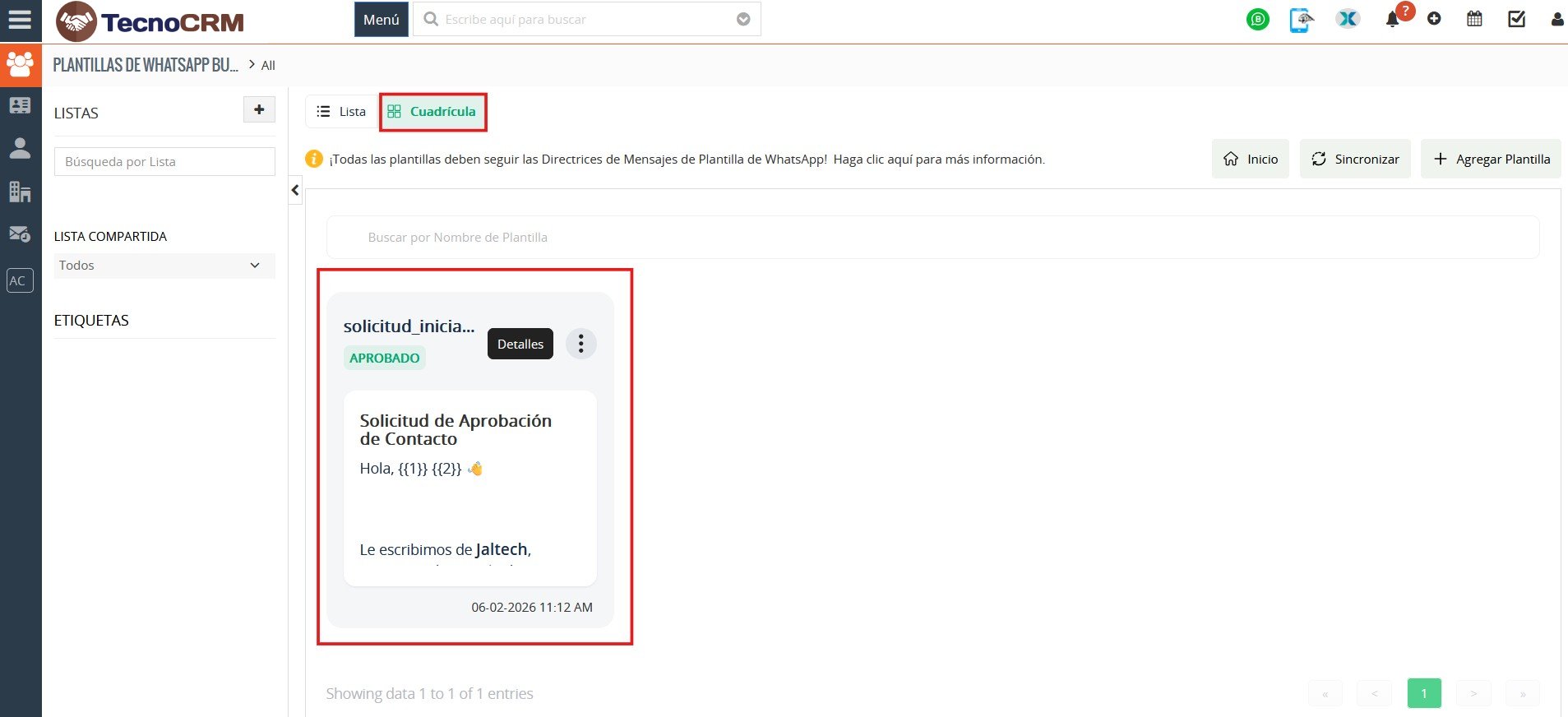The width and height of the screenshot is (1568, 717).
Task: Click the Buscar por Nombre de Plantilla field
Action: (x=932, y=238)
